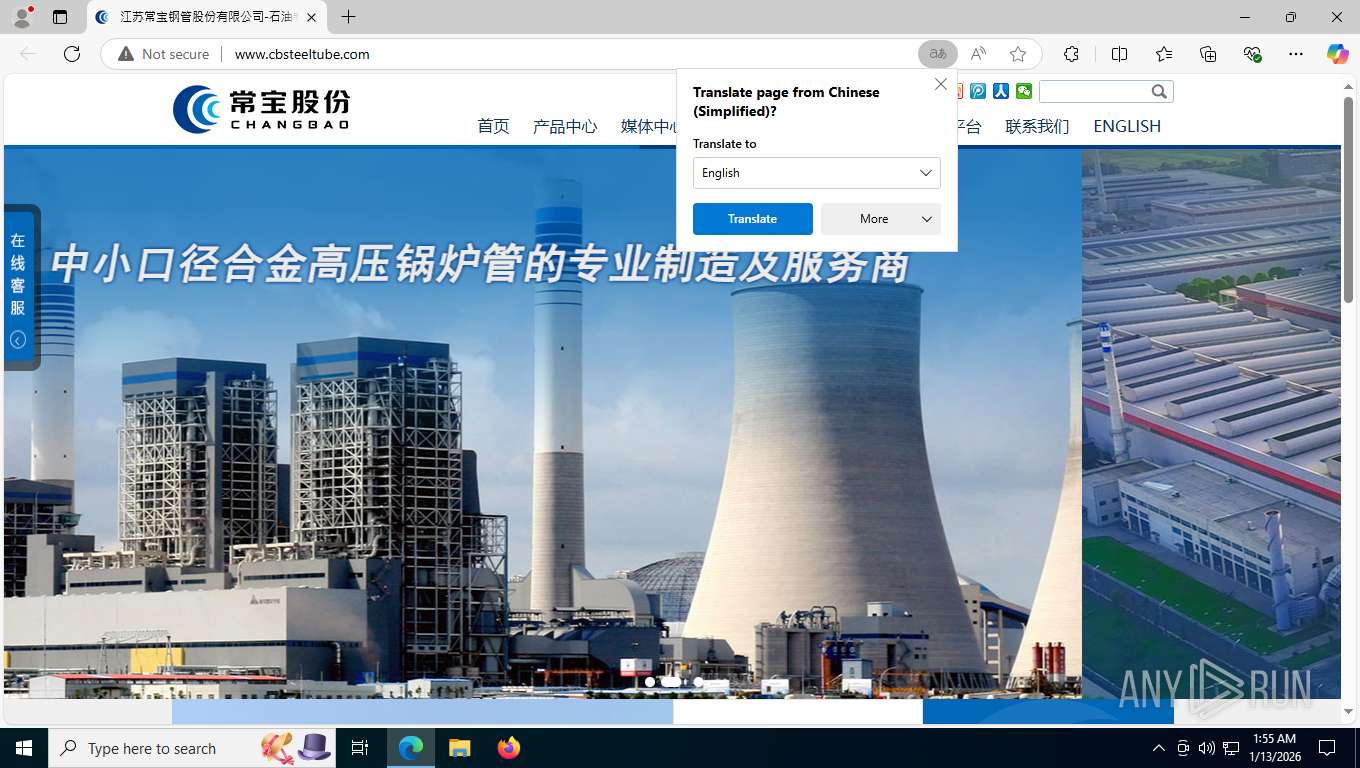
Task: Open 媒体中心 menu
Action: (x=649, y=126)
